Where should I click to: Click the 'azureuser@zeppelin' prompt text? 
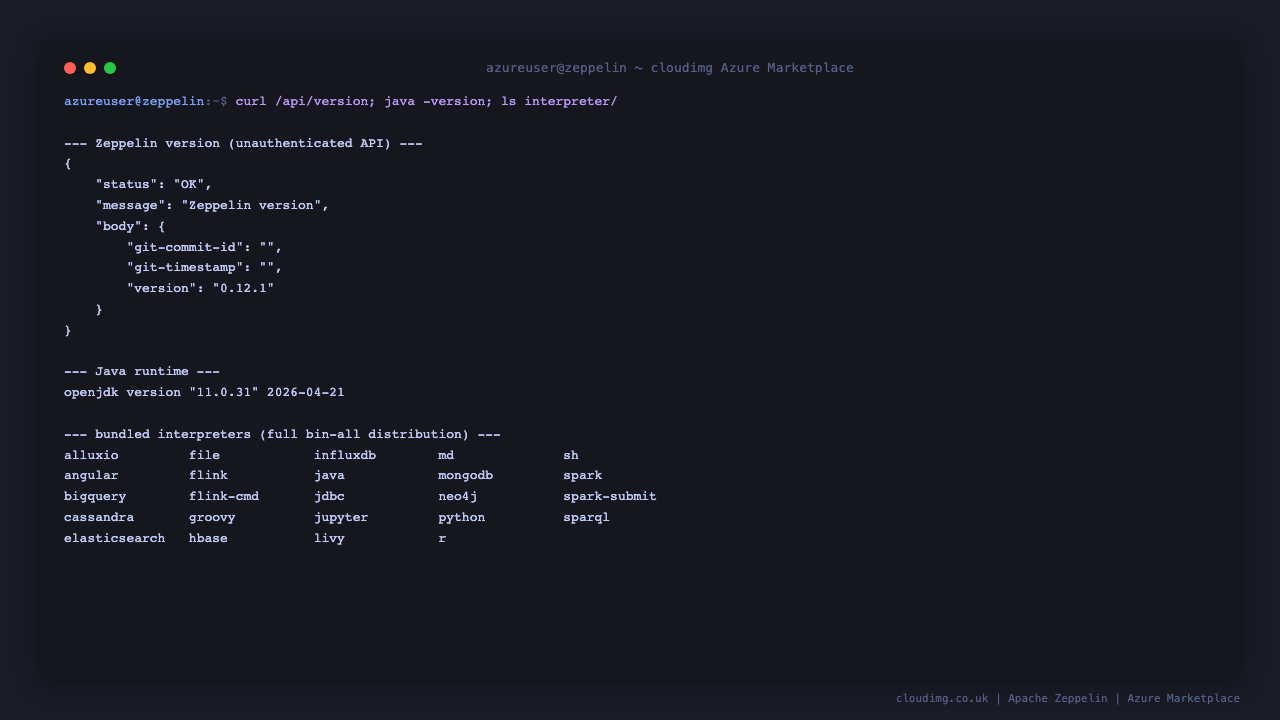134,101
